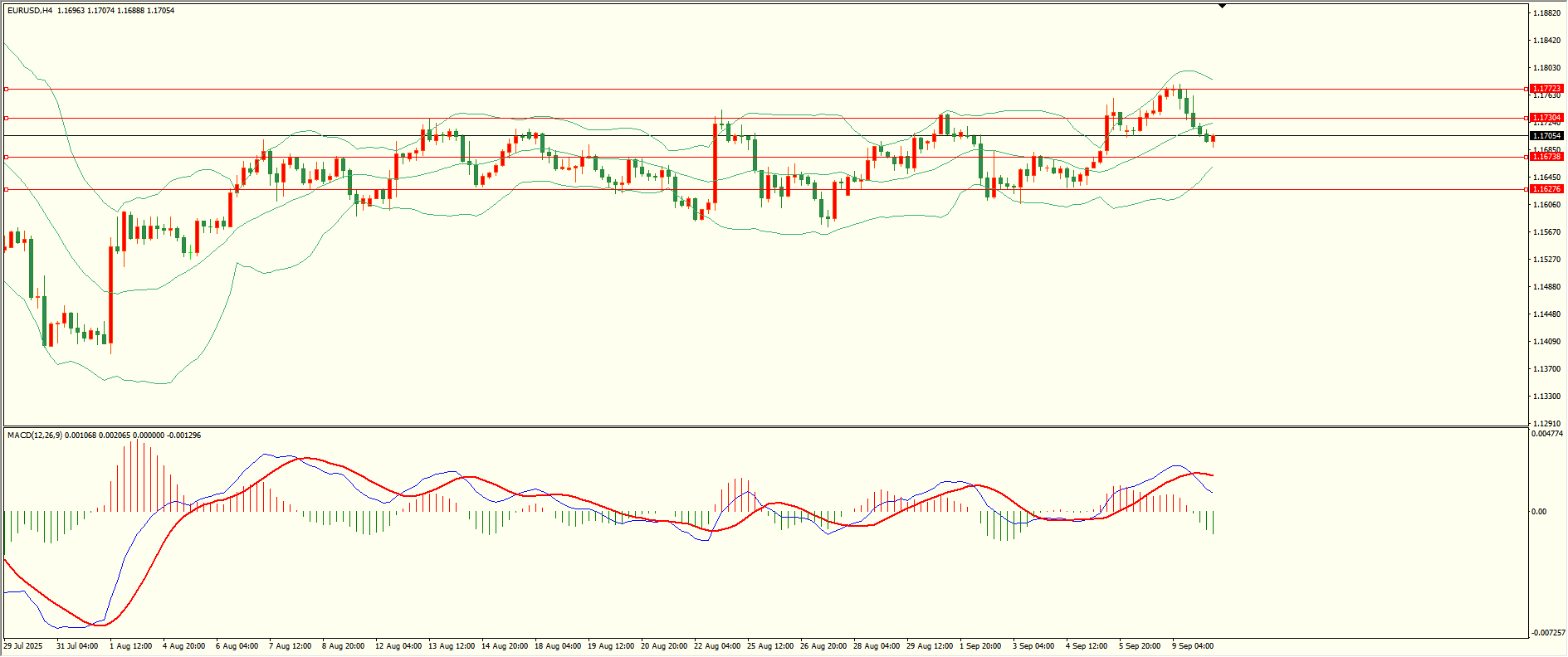Click the 22 Aug 04:00 time label
This screenshot has height=657, width=1568.
click(717, 646)
